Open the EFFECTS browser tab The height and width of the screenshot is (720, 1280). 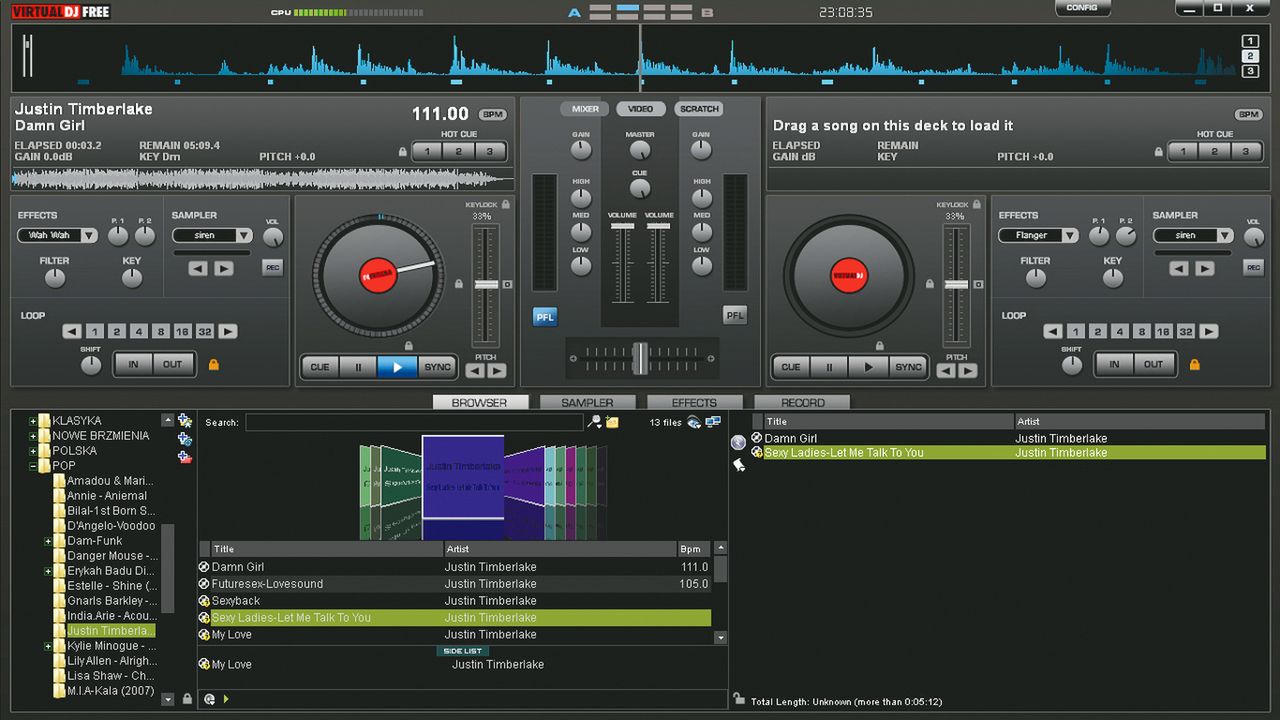pyautogui.click(x=694, y=403)
